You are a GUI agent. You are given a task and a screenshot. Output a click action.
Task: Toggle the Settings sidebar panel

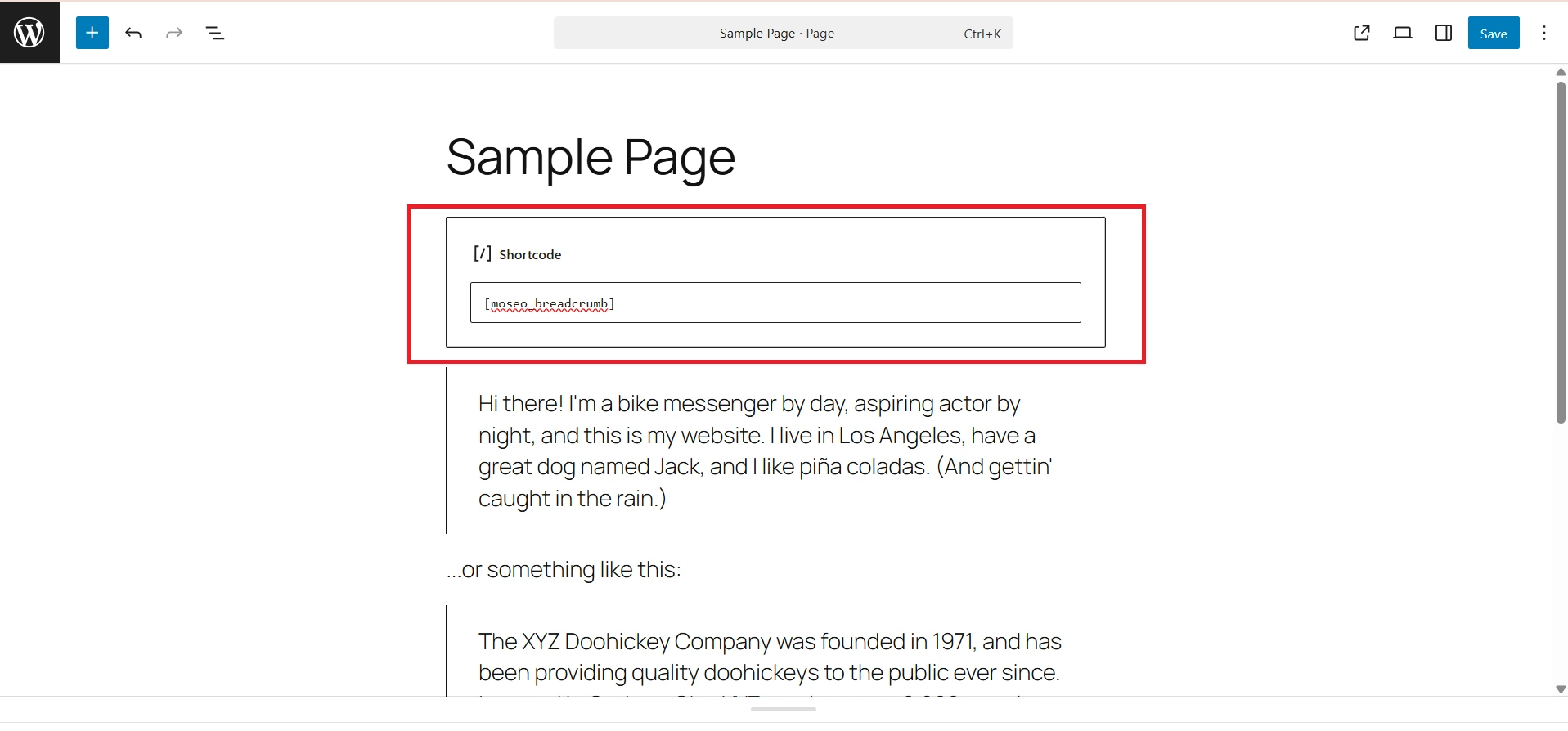[x=1442, y=33]
